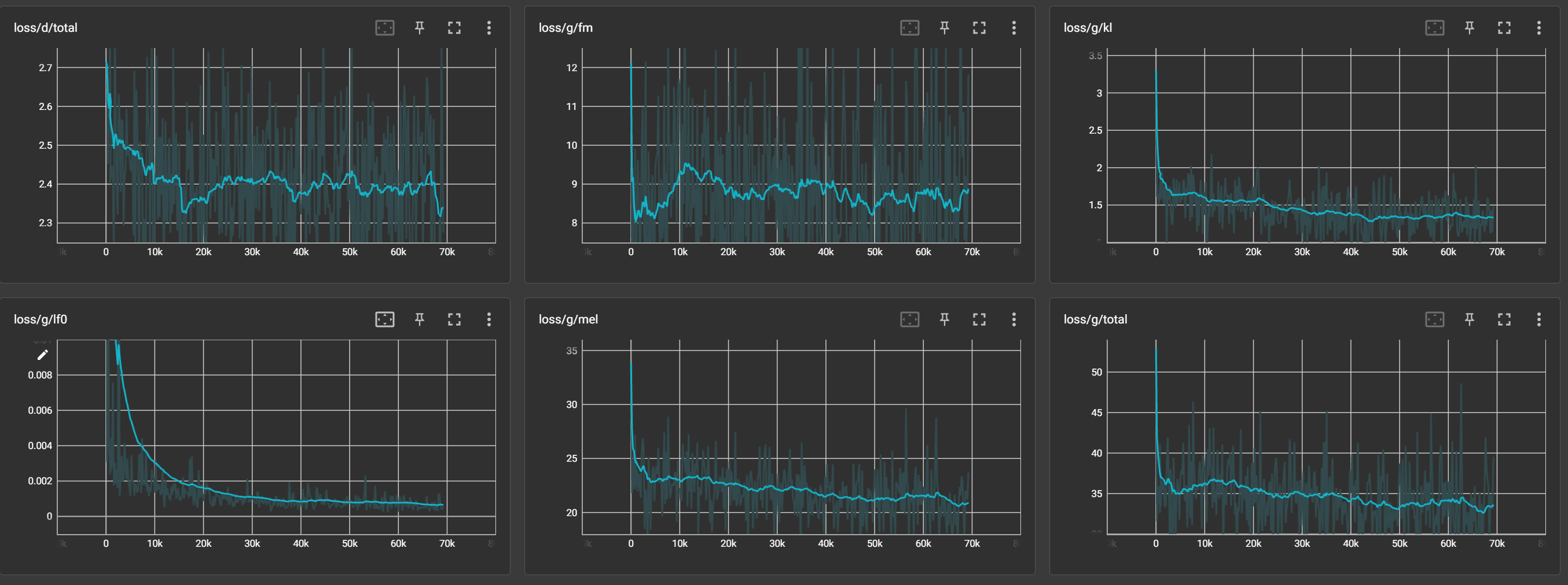Pin the loss/g/kl chart card
This screenshot has height=585, width=1568.
(x=1470, y=27)
